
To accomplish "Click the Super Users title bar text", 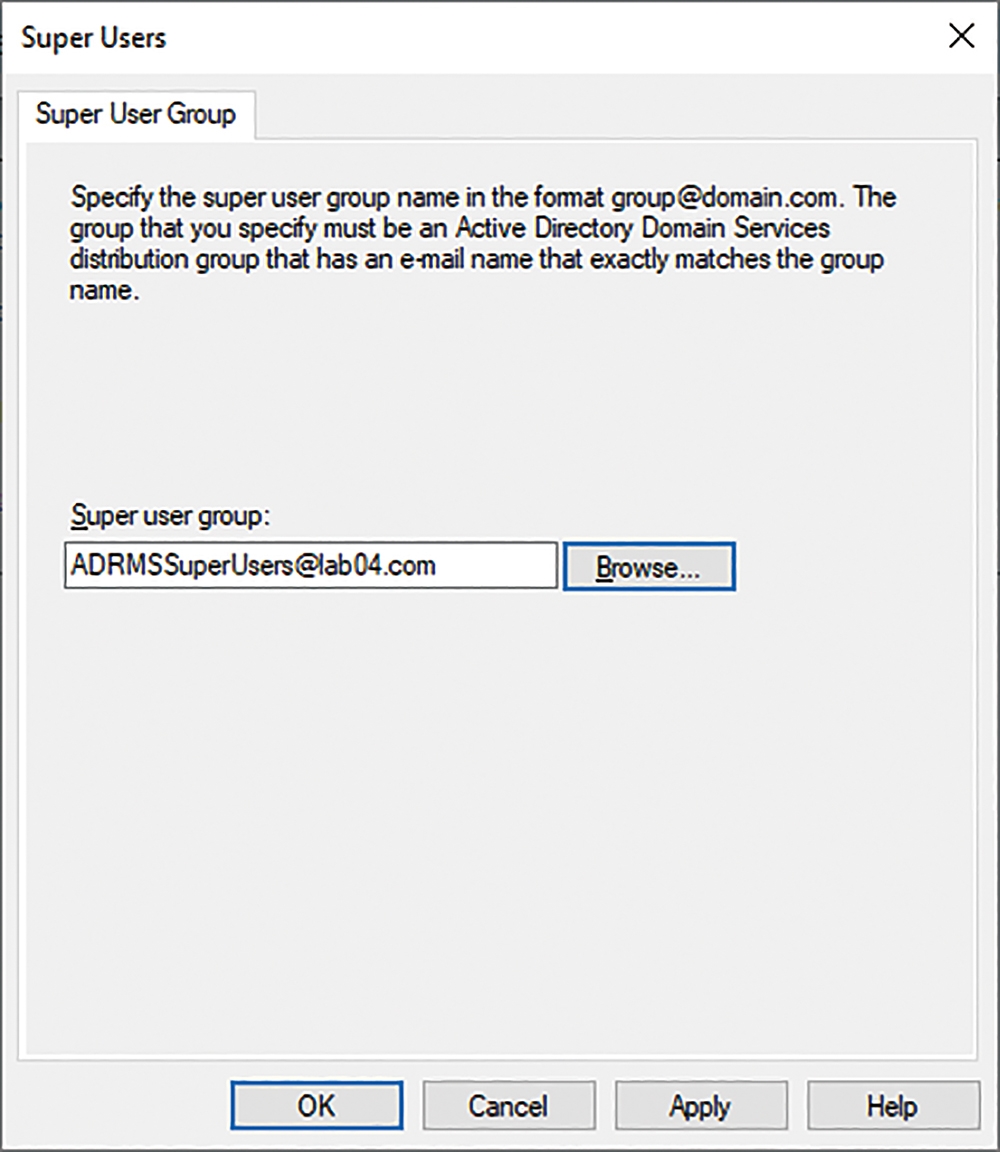I will pyautogui.click(x=94, y=37).
